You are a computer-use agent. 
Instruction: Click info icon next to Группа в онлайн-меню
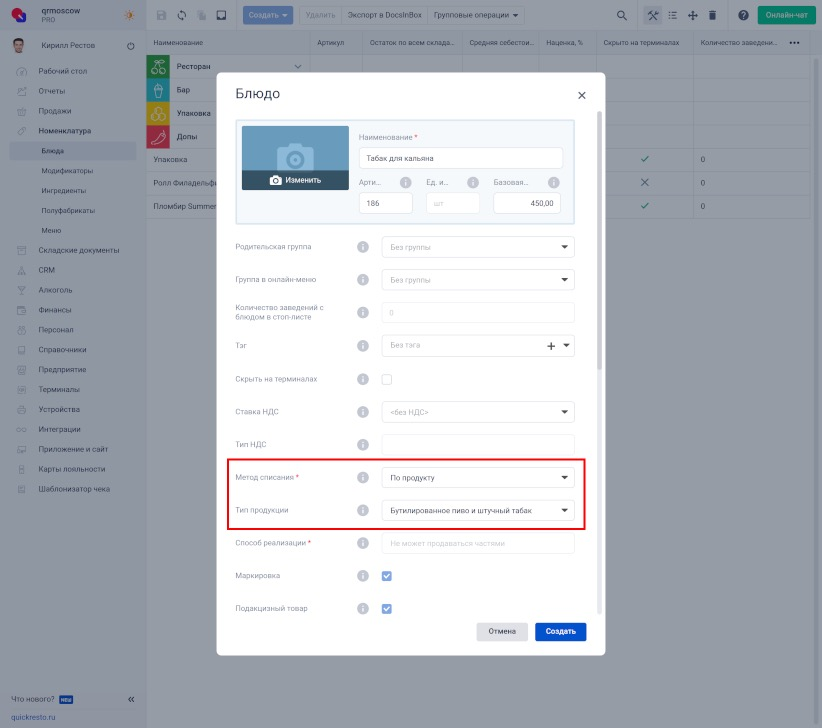click(x=363, y=280)
